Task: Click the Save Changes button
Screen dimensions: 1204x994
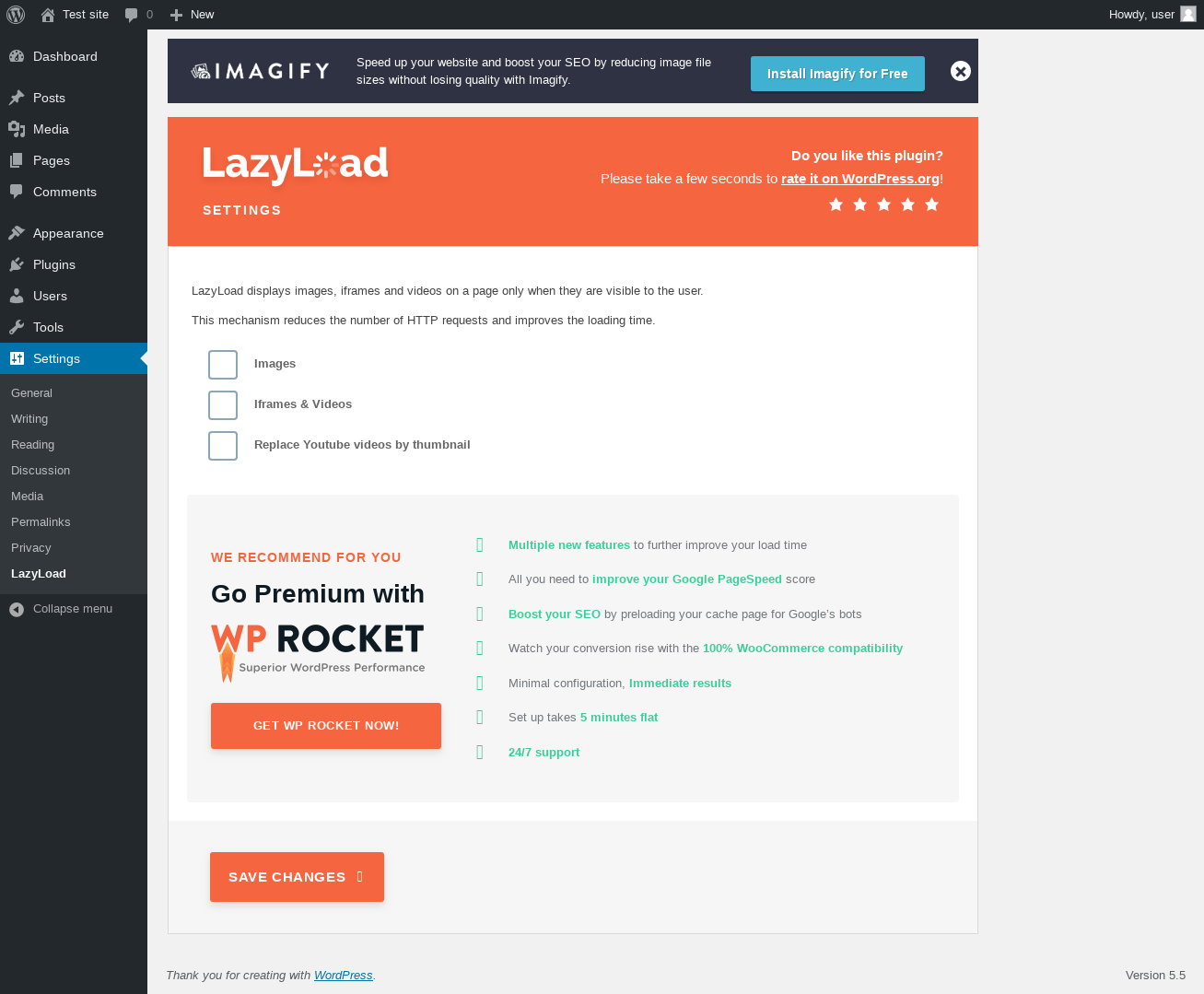Action: point(297,877)
